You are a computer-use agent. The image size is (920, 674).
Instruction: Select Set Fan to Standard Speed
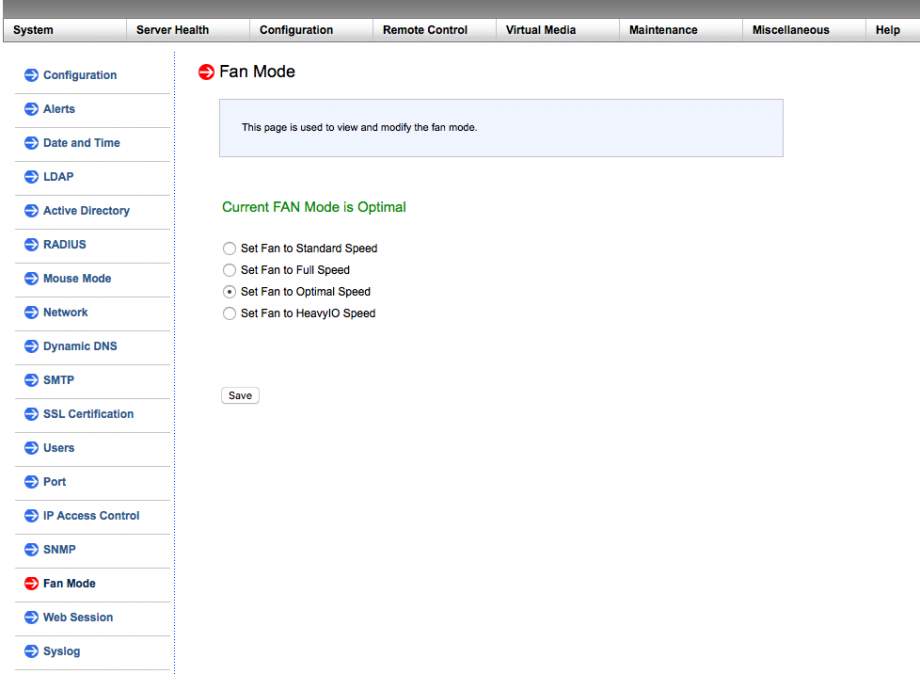[x=230, y=248]
